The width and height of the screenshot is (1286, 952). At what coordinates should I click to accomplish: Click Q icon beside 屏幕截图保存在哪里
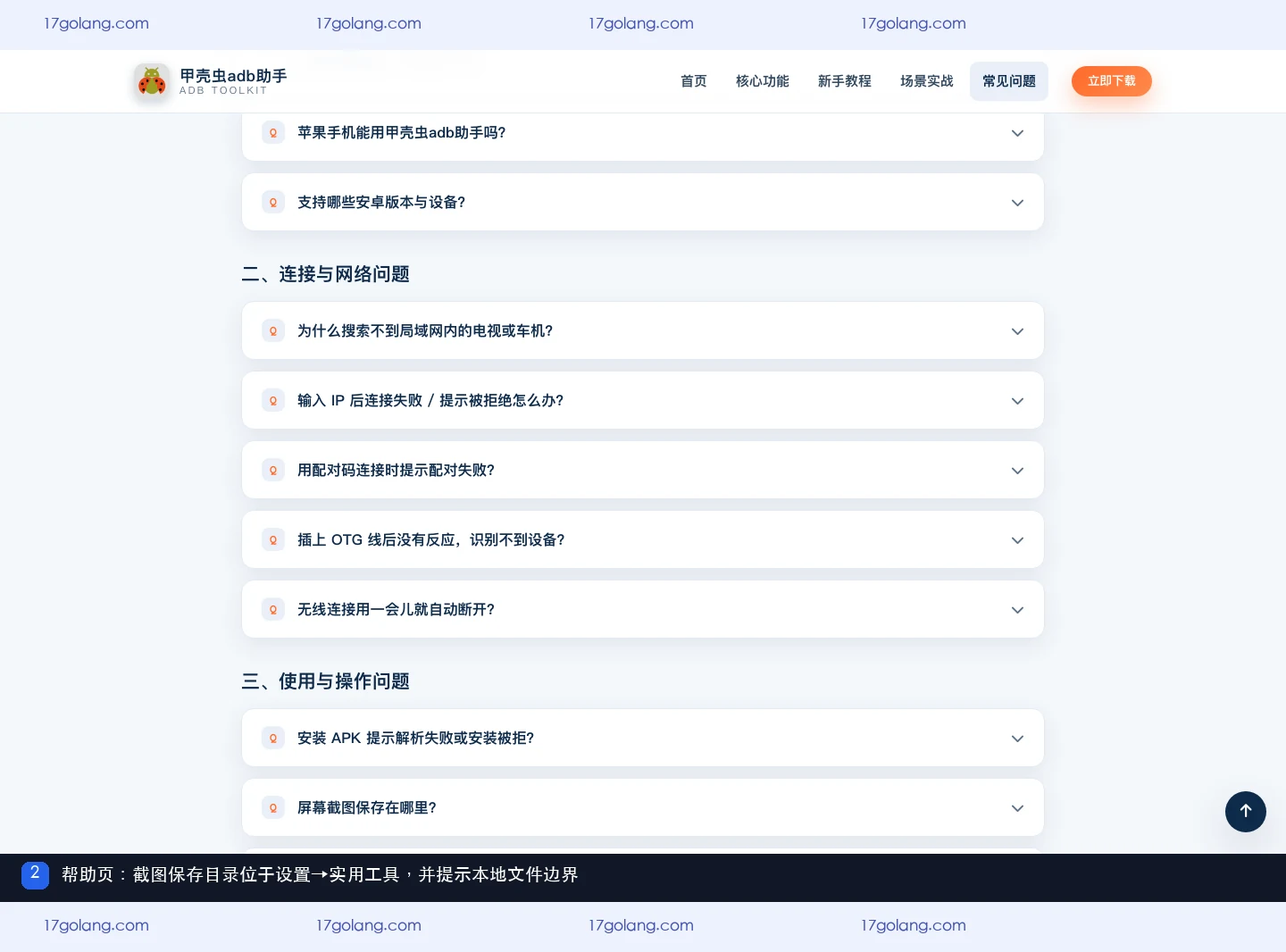click(x=273, y=807)
